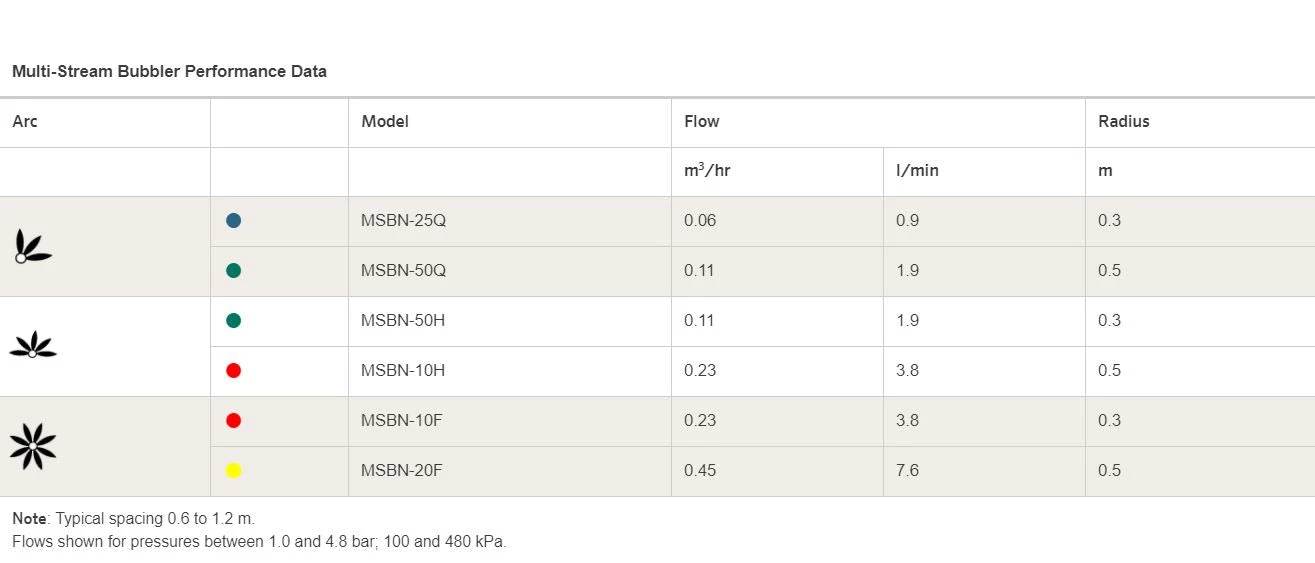Click the Flow column header

click(x=702, y=122)
